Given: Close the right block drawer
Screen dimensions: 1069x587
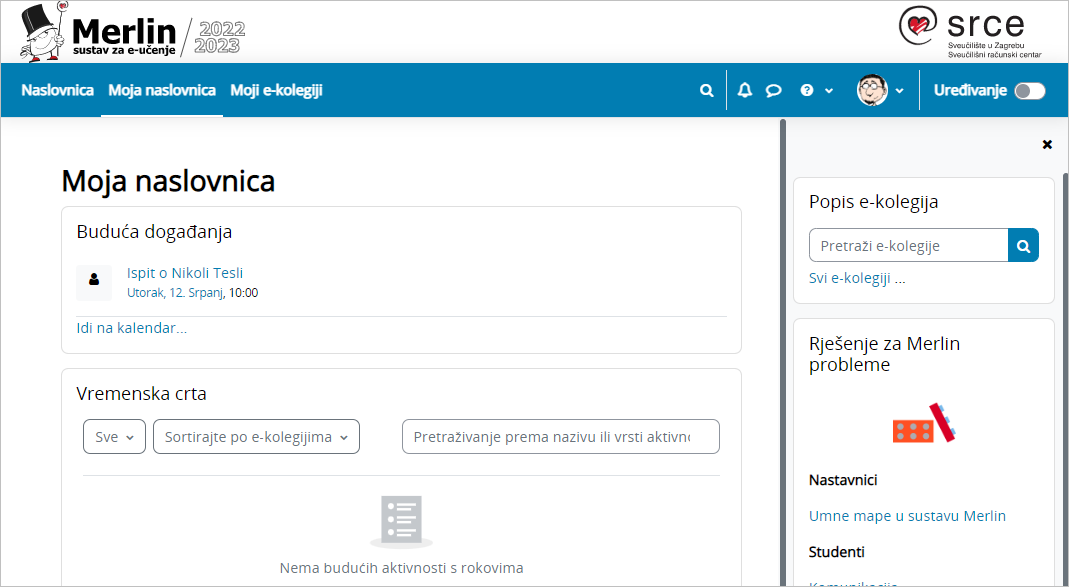Looking at the screenshot, I should pyautogui.click(x=1047, y=145).
